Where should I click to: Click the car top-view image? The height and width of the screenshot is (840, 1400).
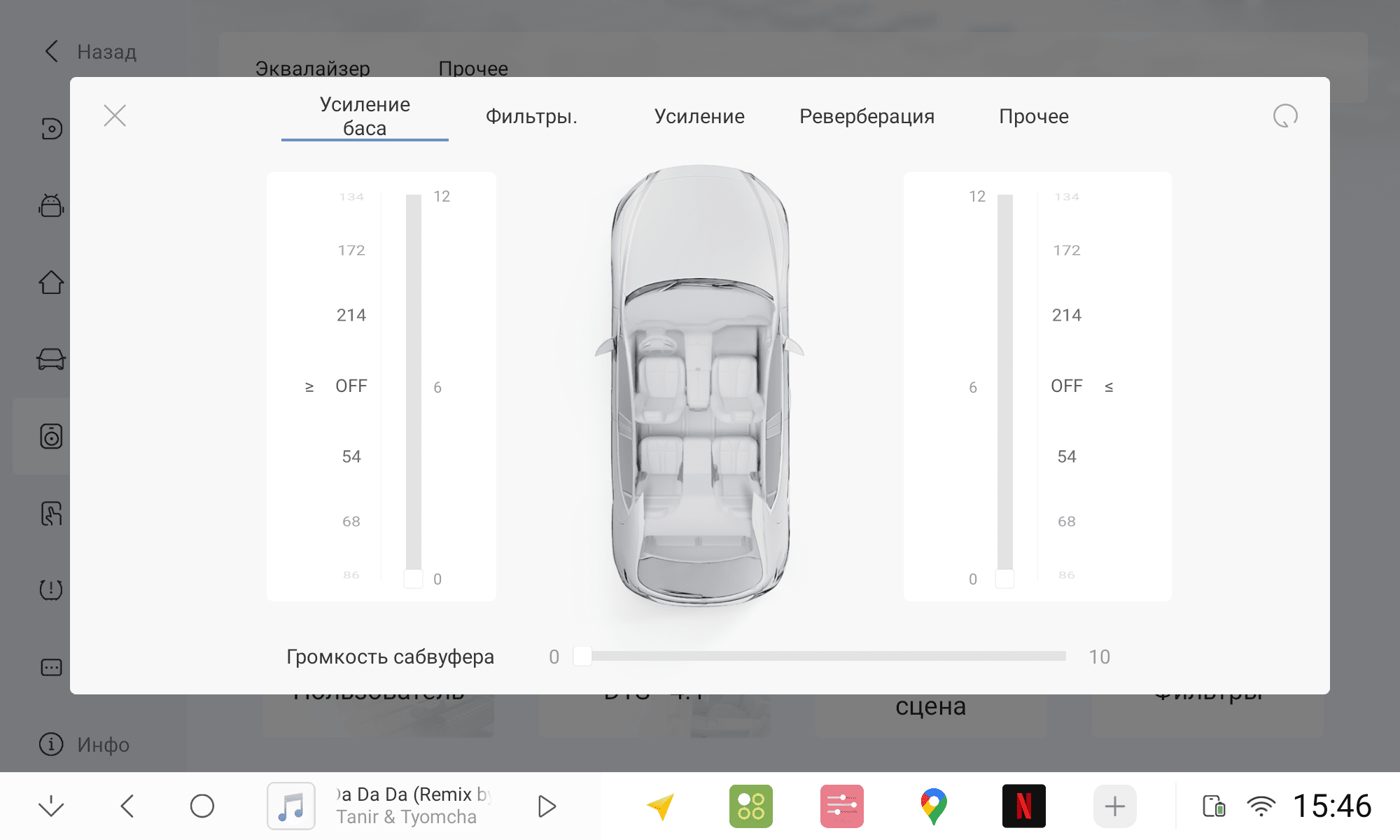coord(700,385)
